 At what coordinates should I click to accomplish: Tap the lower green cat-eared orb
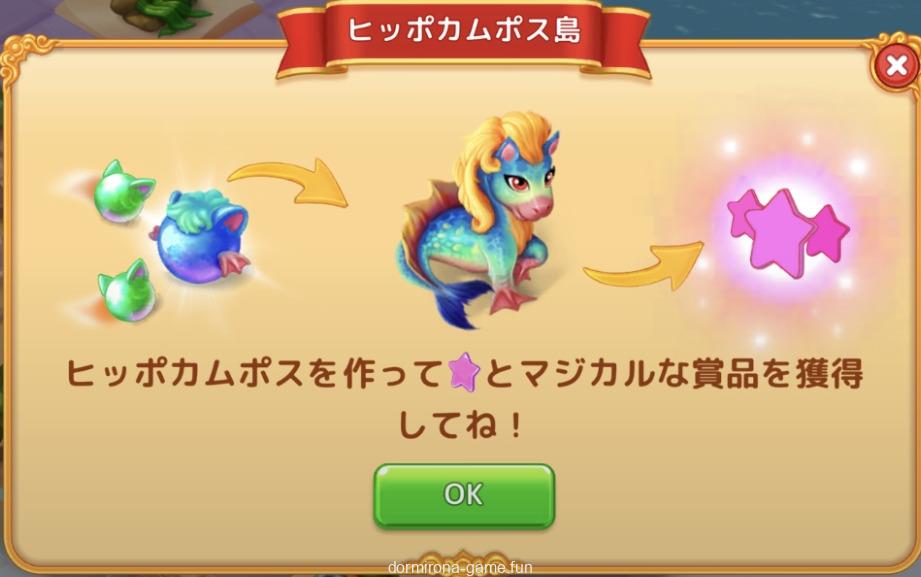128,291
